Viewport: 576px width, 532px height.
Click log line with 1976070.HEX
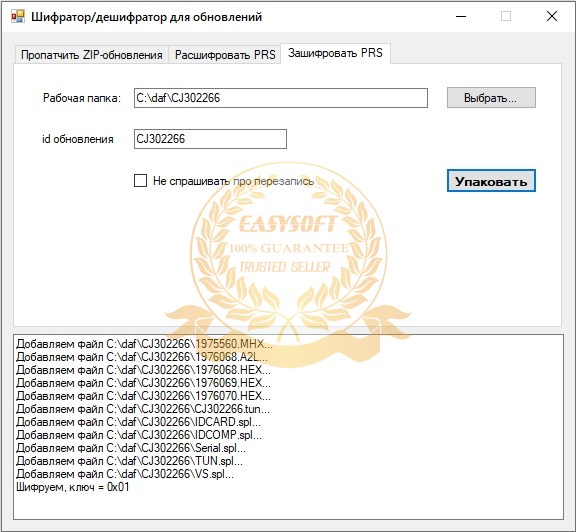(143, 396)
